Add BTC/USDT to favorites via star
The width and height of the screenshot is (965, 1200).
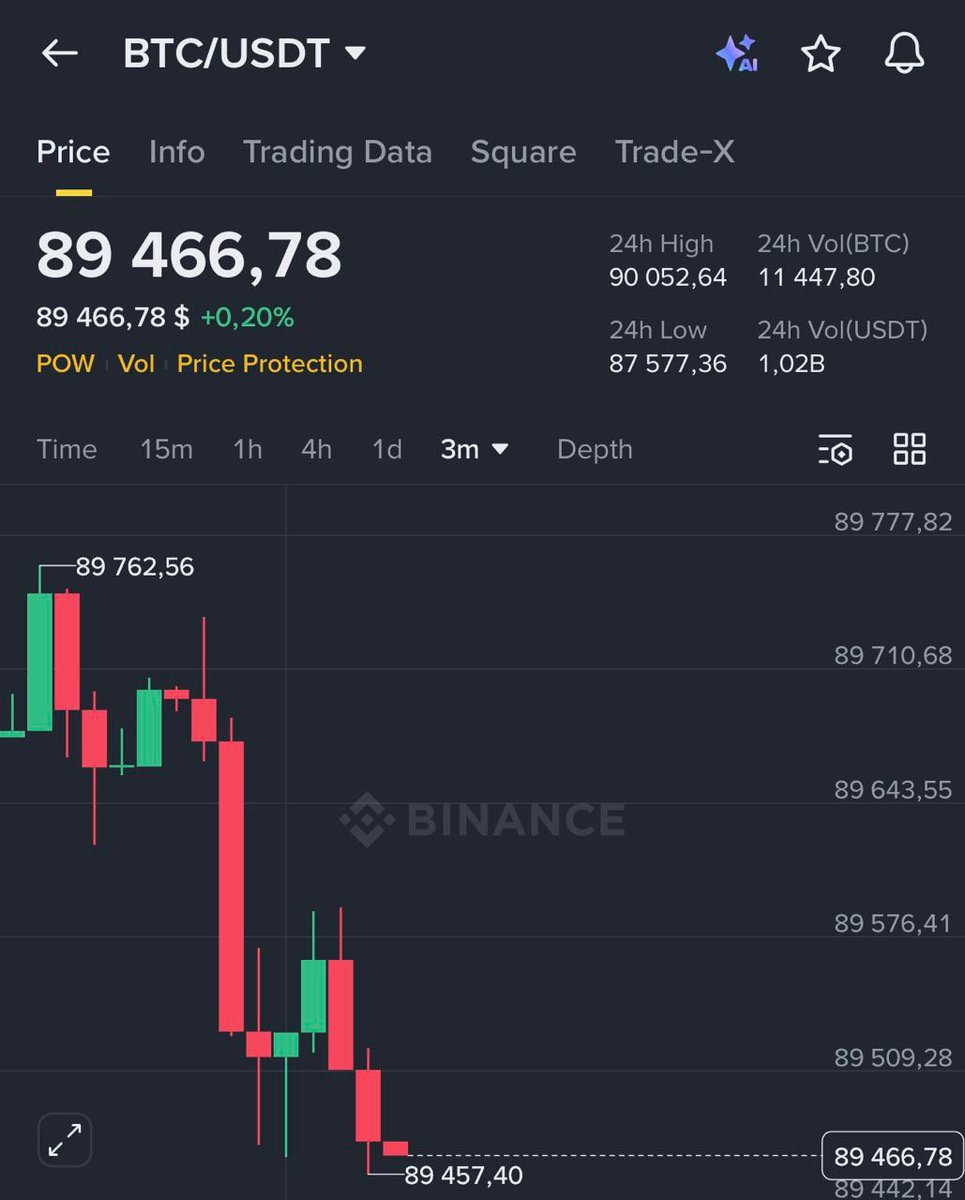pyautogui.click(x=820, y=55)
